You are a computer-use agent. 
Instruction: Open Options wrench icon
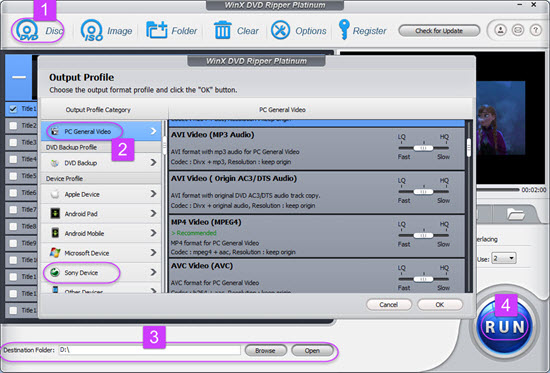pyautogui.click(x=280, y=30)
